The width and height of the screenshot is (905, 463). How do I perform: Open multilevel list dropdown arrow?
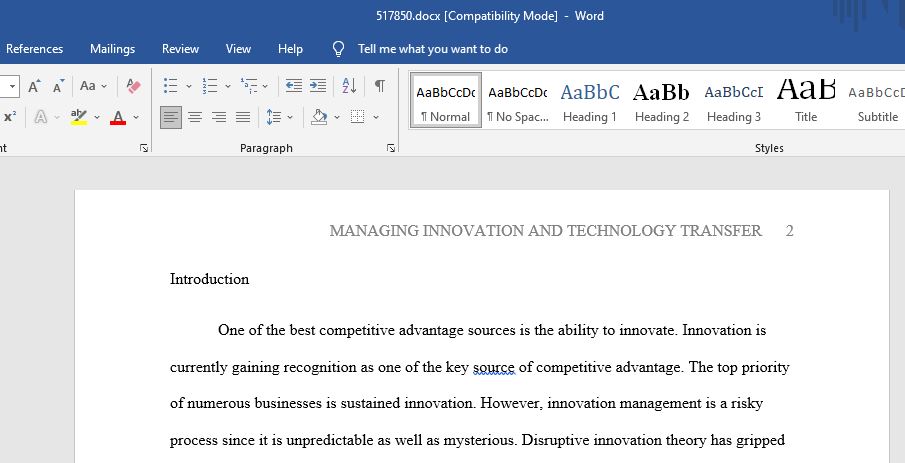[265, 87]
